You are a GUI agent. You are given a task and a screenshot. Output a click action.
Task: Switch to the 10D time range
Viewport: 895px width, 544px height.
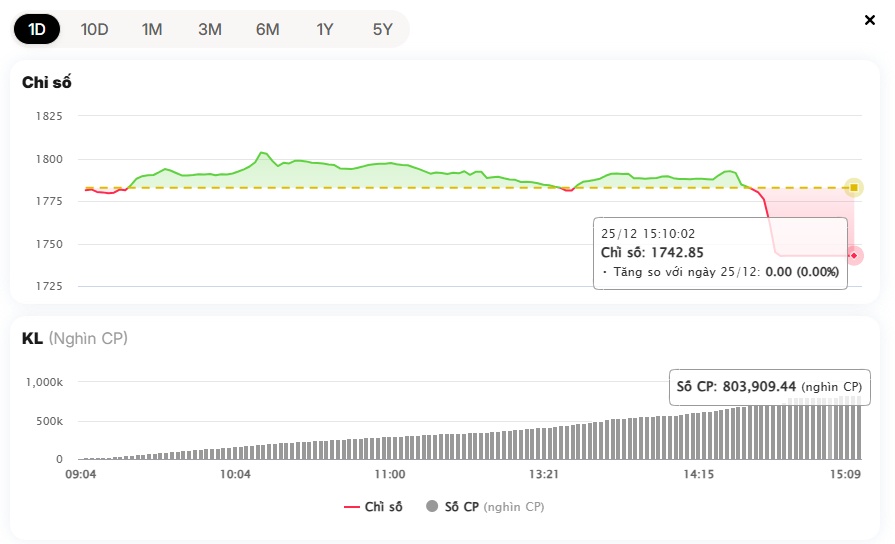pos(94,29)
